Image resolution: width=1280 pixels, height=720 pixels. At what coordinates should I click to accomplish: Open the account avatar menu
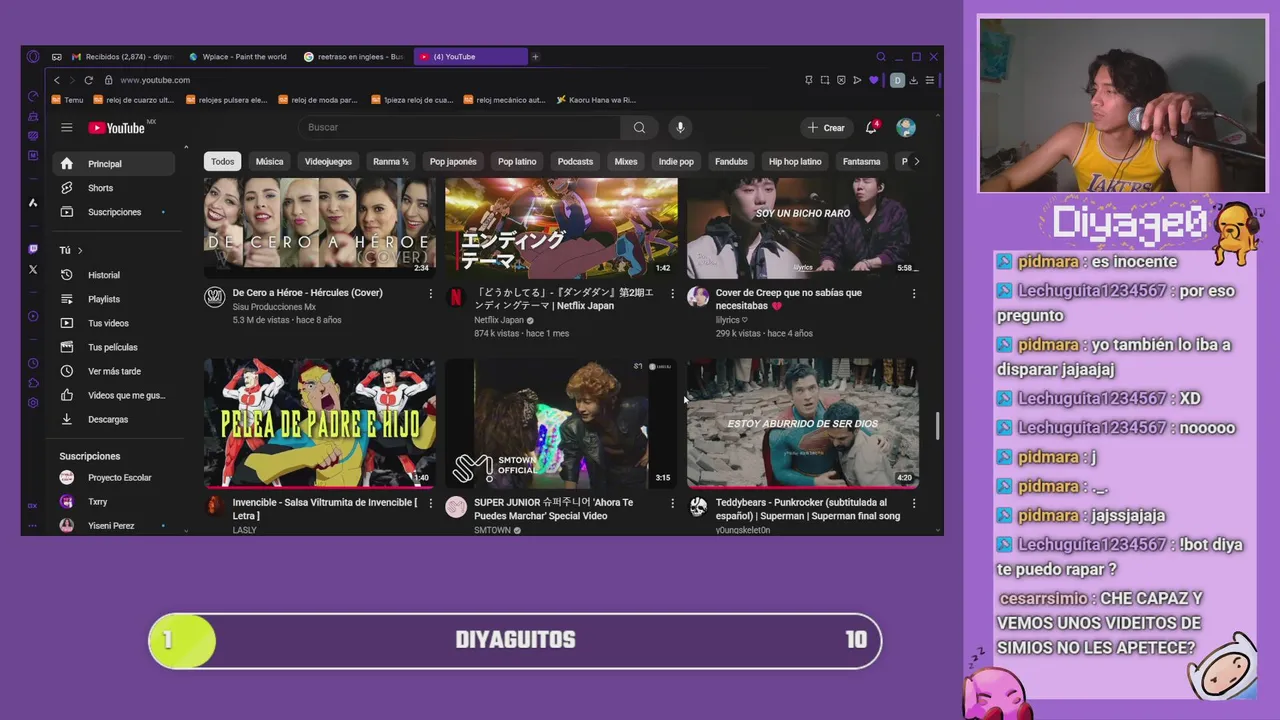coord(906,127)
